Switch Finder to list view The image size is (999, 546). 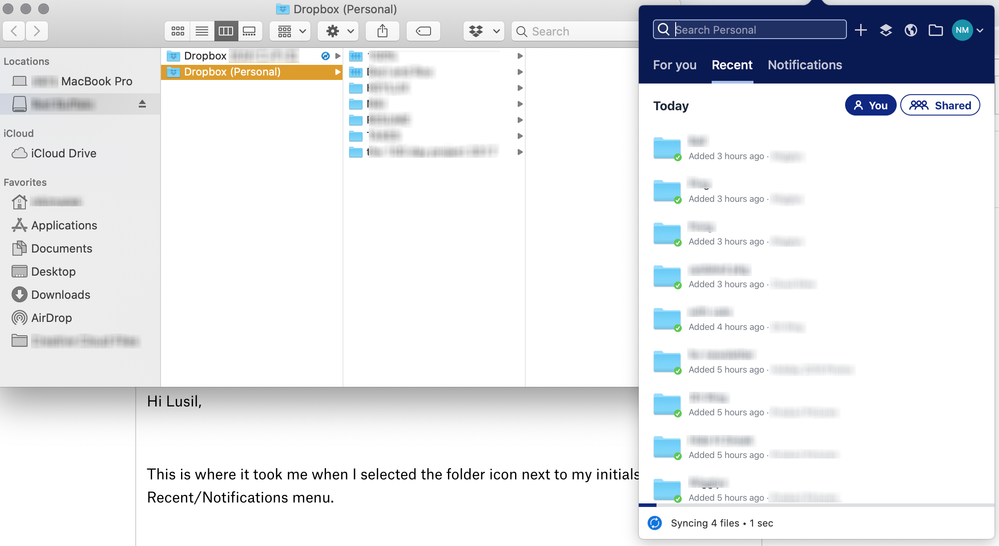(x=202, y=31)
